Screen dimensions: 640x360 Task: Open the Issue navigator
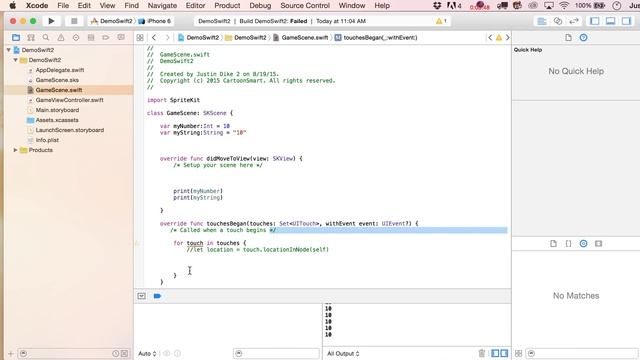(61, 38)
